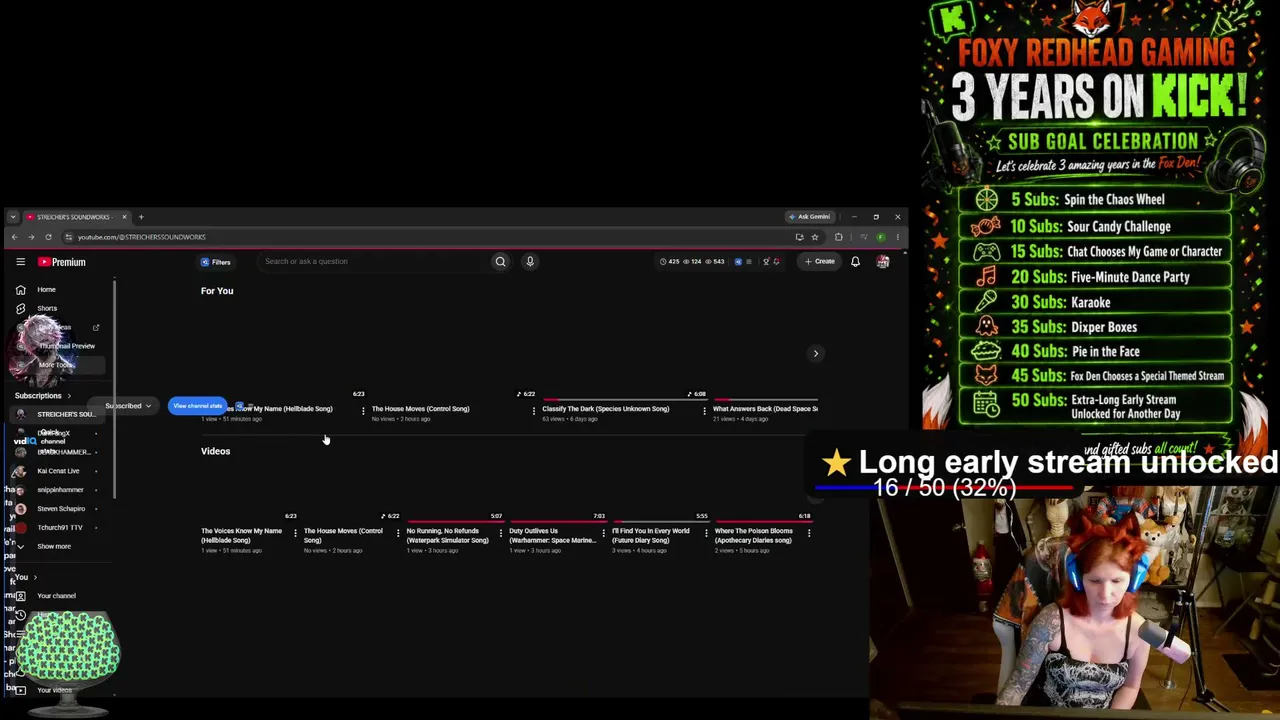
Task: Open Kai Cenat Live subscription
Action: click(58, 471)
